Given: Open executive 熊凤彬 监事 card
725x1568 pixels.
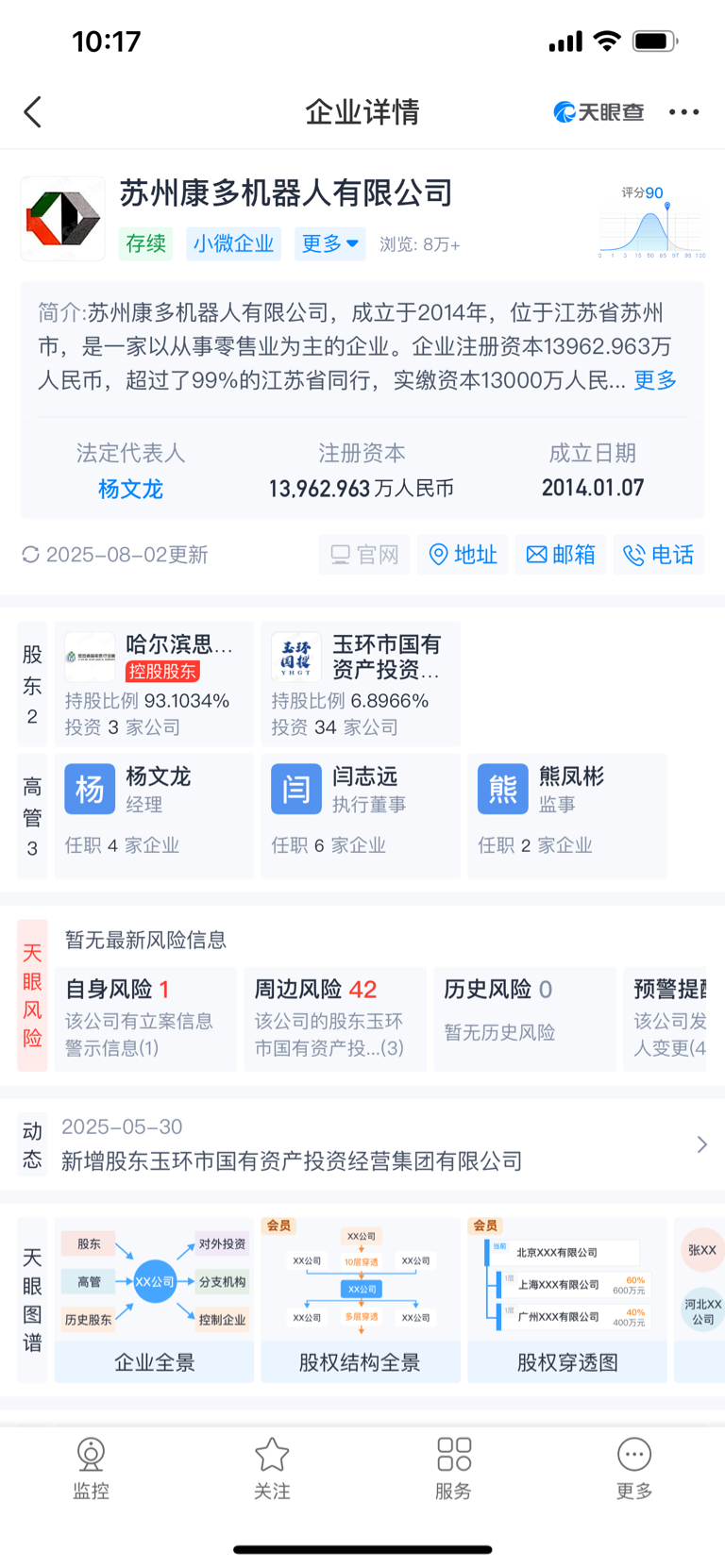Looking at the screenshot, I should (567, 816).
